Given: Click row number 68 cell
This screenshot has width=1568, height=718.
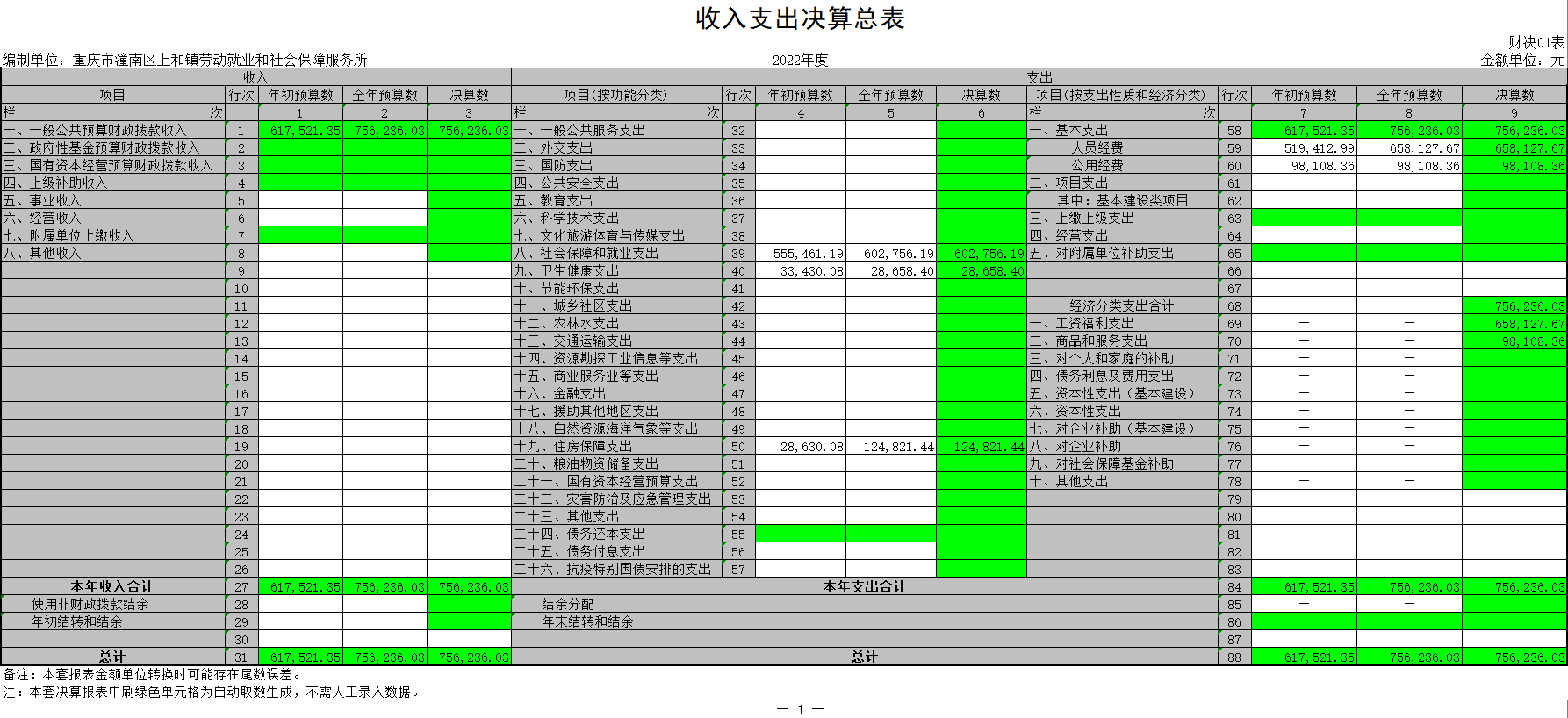Looking at the screenshot, I should (1234, 306).
